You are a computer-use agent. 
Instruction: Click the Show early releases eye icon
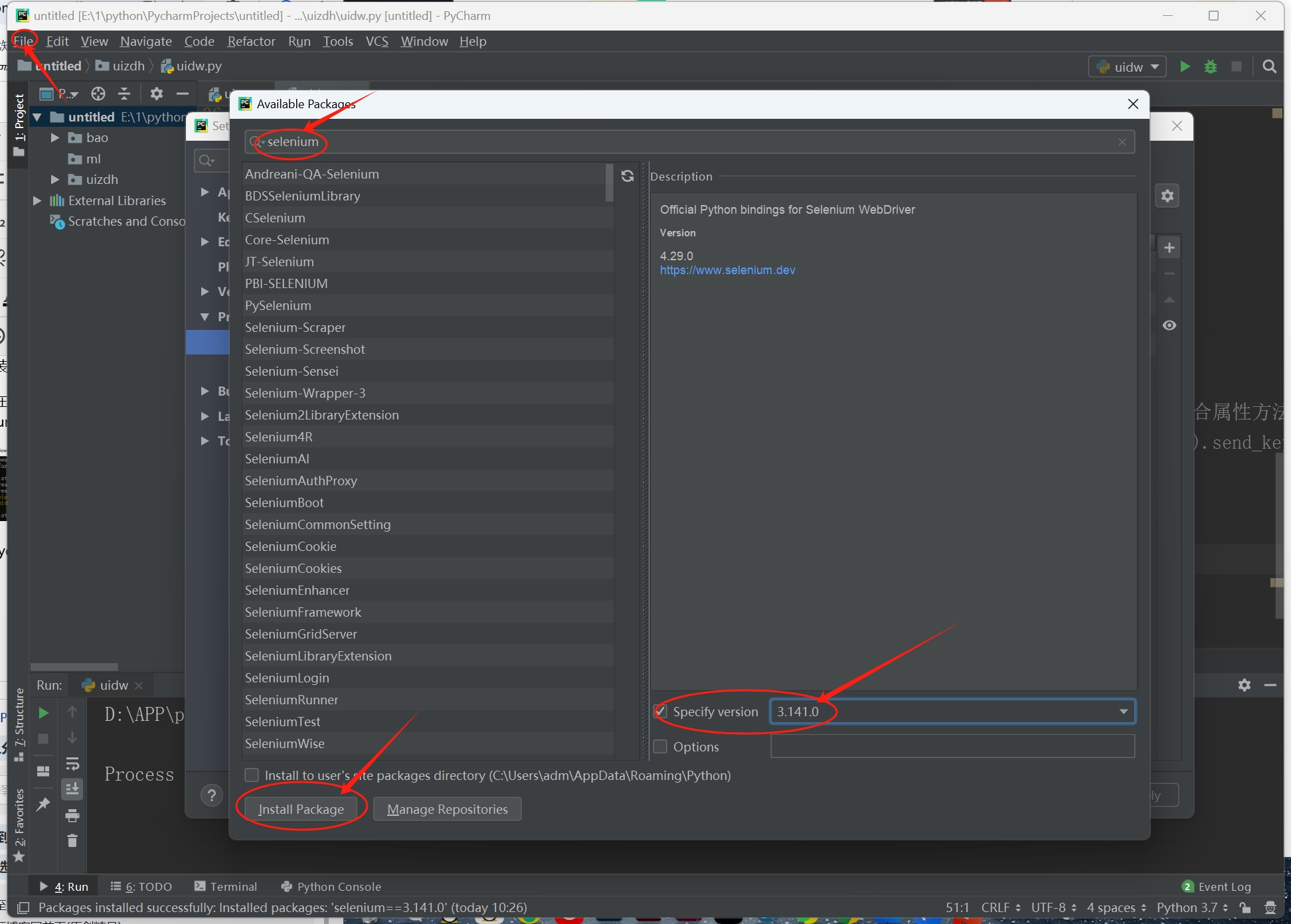click(1169, 325)
